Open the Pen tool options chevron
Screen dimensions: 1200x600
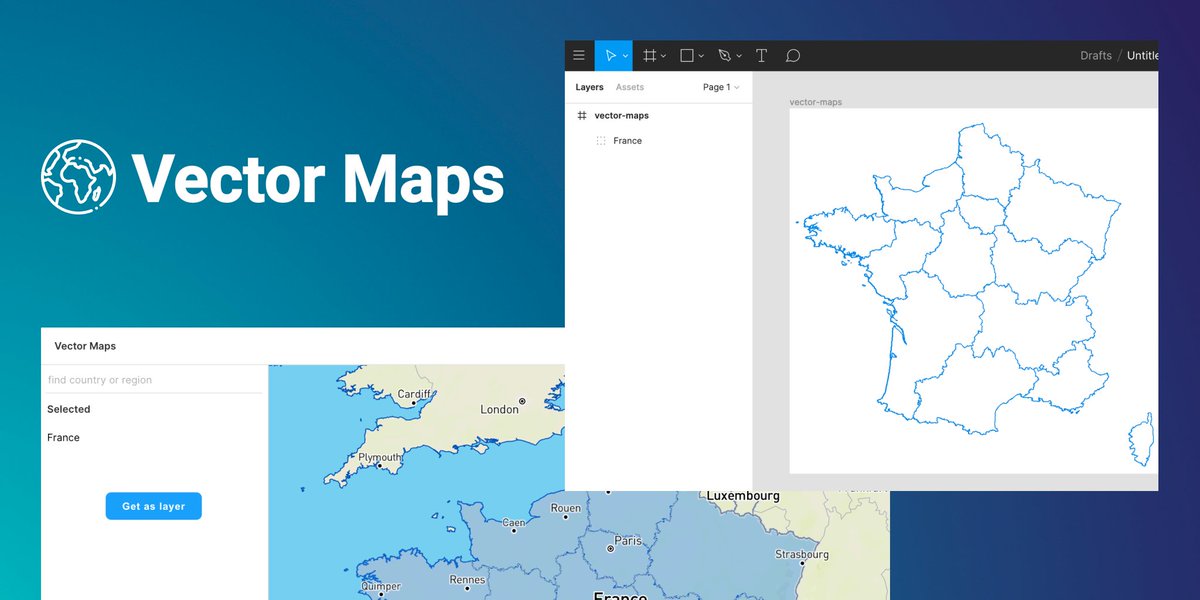click(x=738, y=55)
